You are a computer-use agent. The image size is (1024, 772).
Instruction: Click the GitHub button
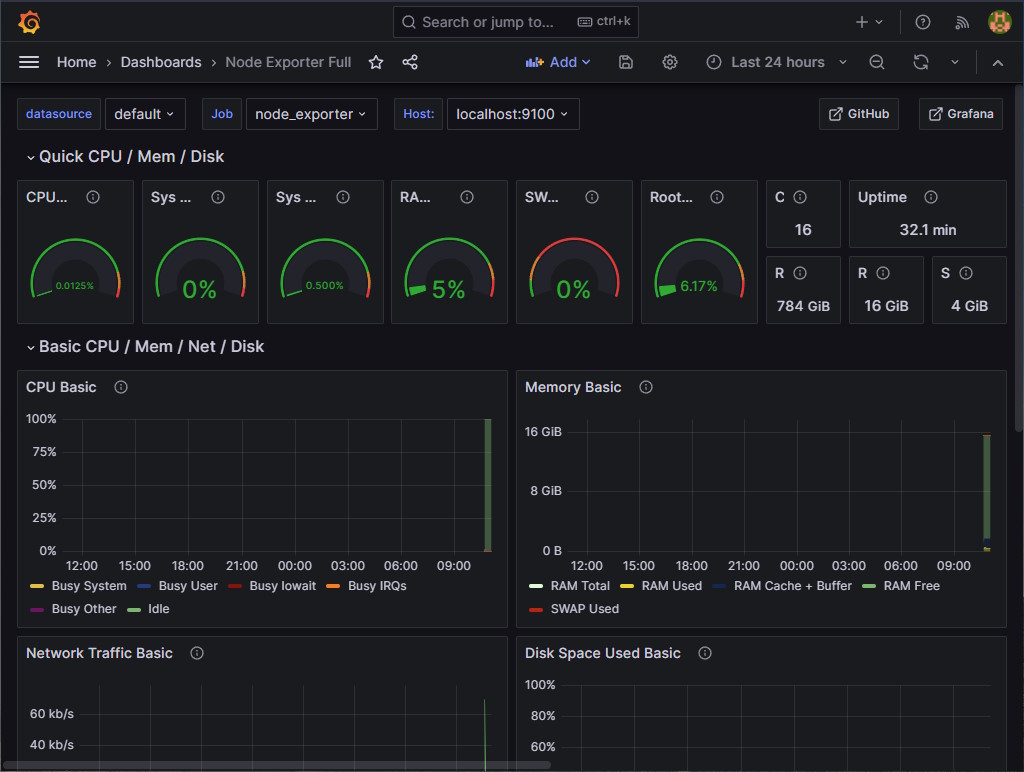point(858,113)
